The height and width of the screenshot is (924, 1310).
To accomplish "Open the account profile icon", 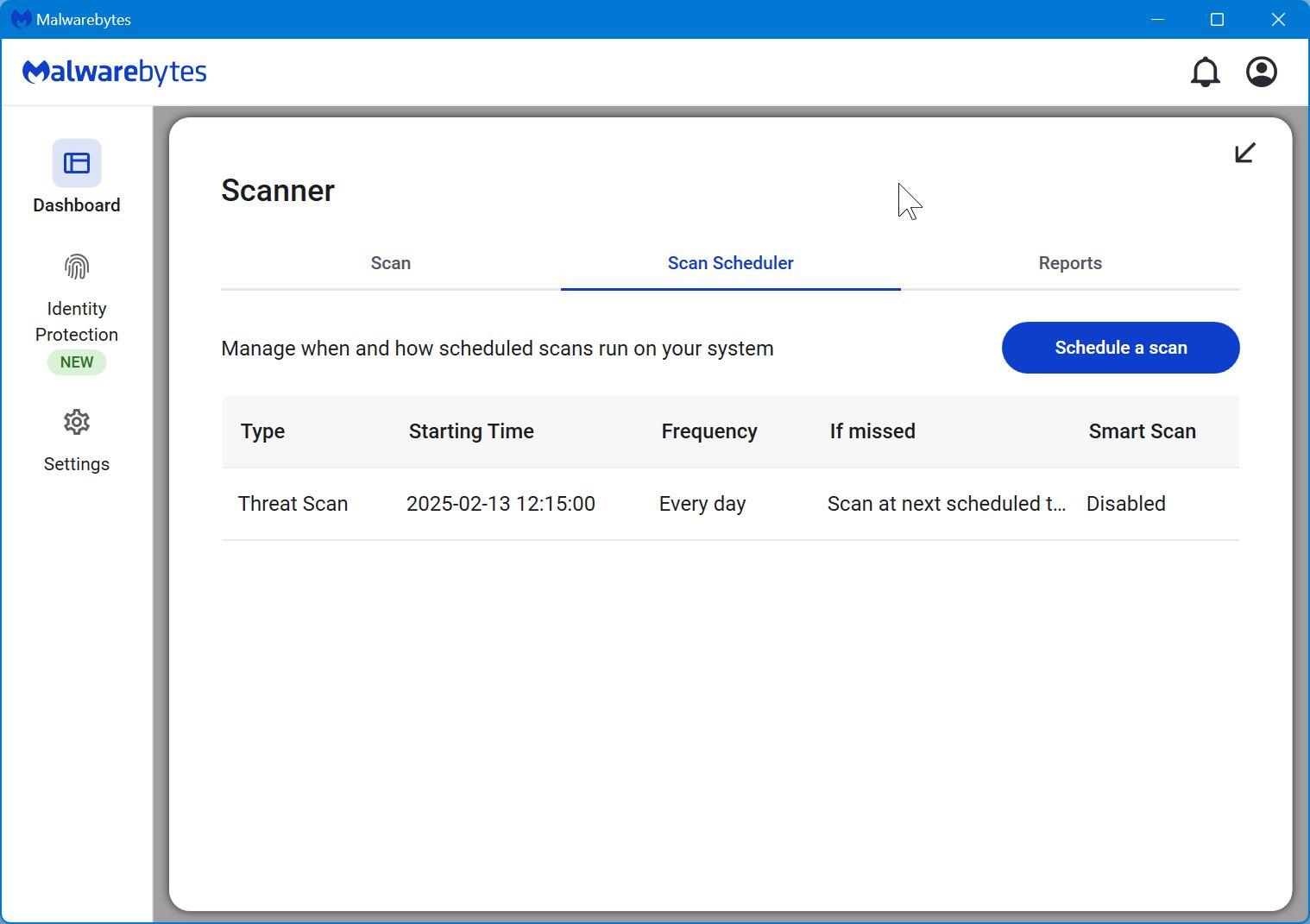I will pyautogui.click(x=1262, y=72).
